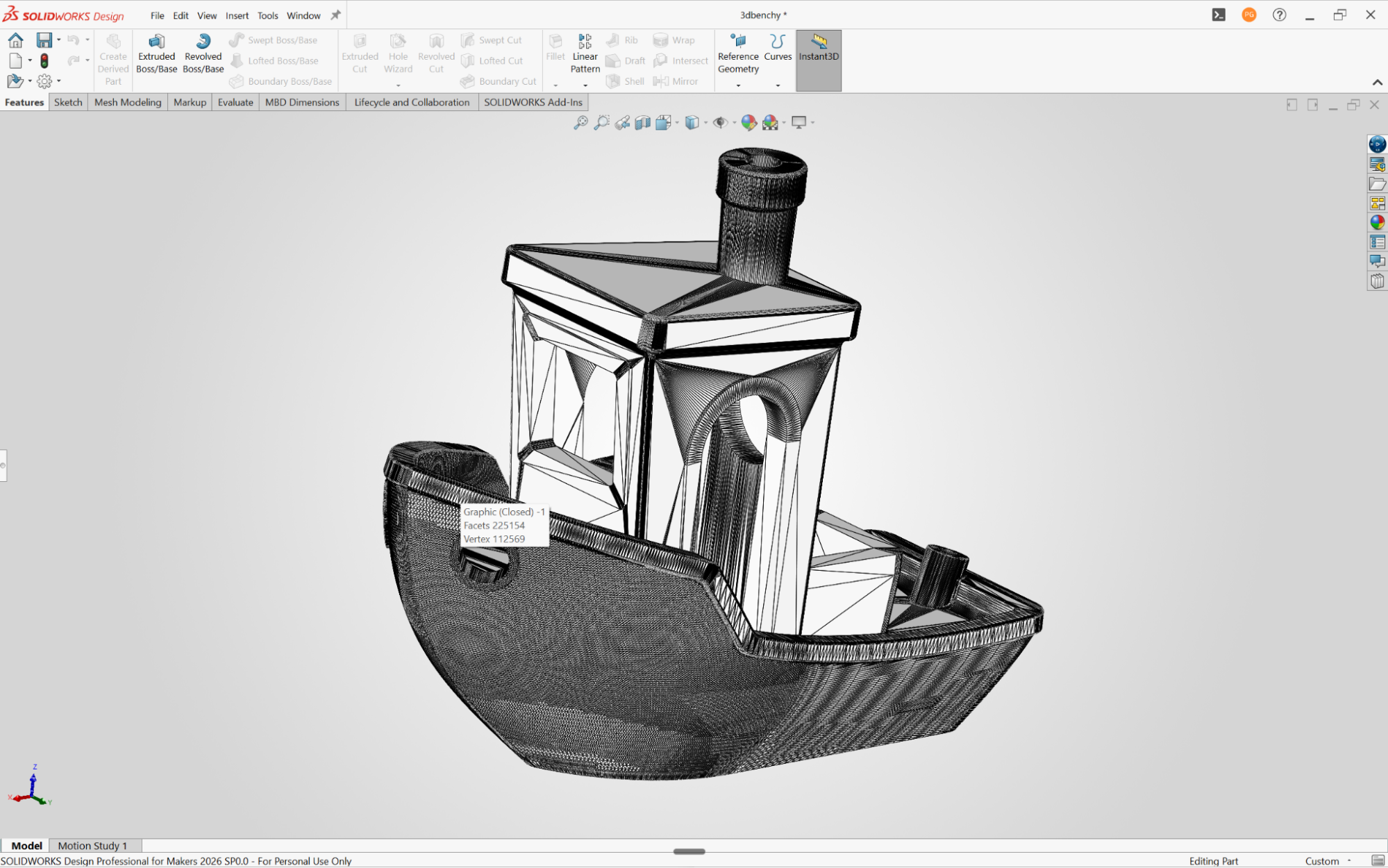Click the Custom units status bar button
Image resolution: width=1388 pixels, height=868 pixels.
click(1321, 861)
